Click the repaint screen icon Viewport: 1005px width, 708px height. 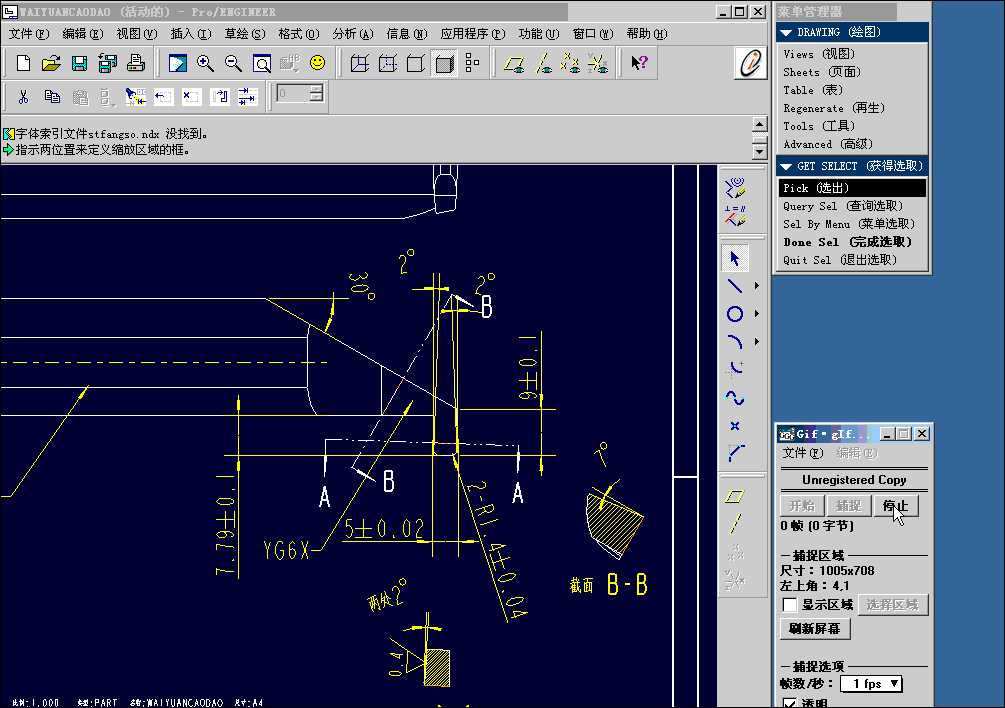[x=178, y=63]
